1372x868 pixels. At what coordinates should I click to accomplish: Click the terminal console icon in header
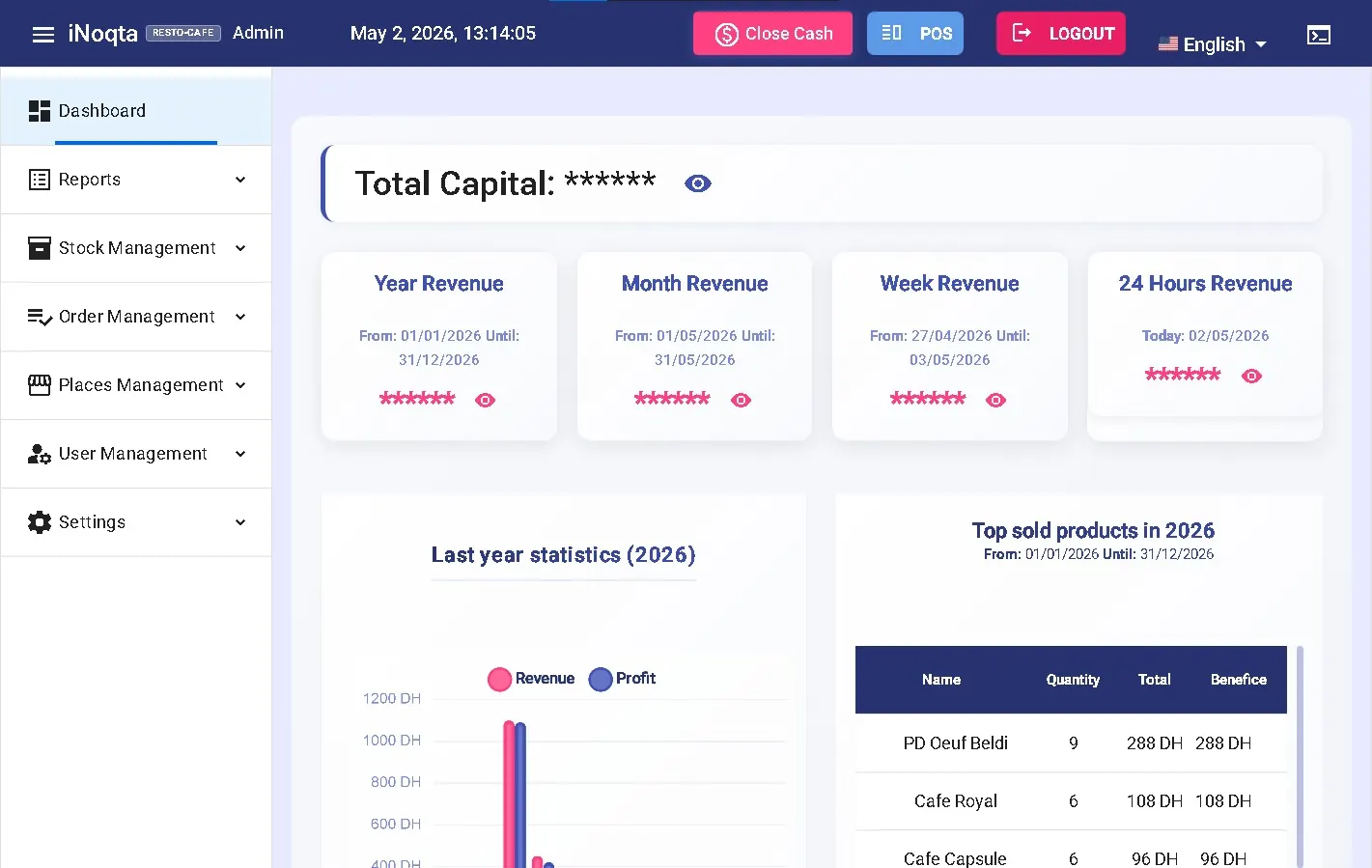(x=1319, y=36)
